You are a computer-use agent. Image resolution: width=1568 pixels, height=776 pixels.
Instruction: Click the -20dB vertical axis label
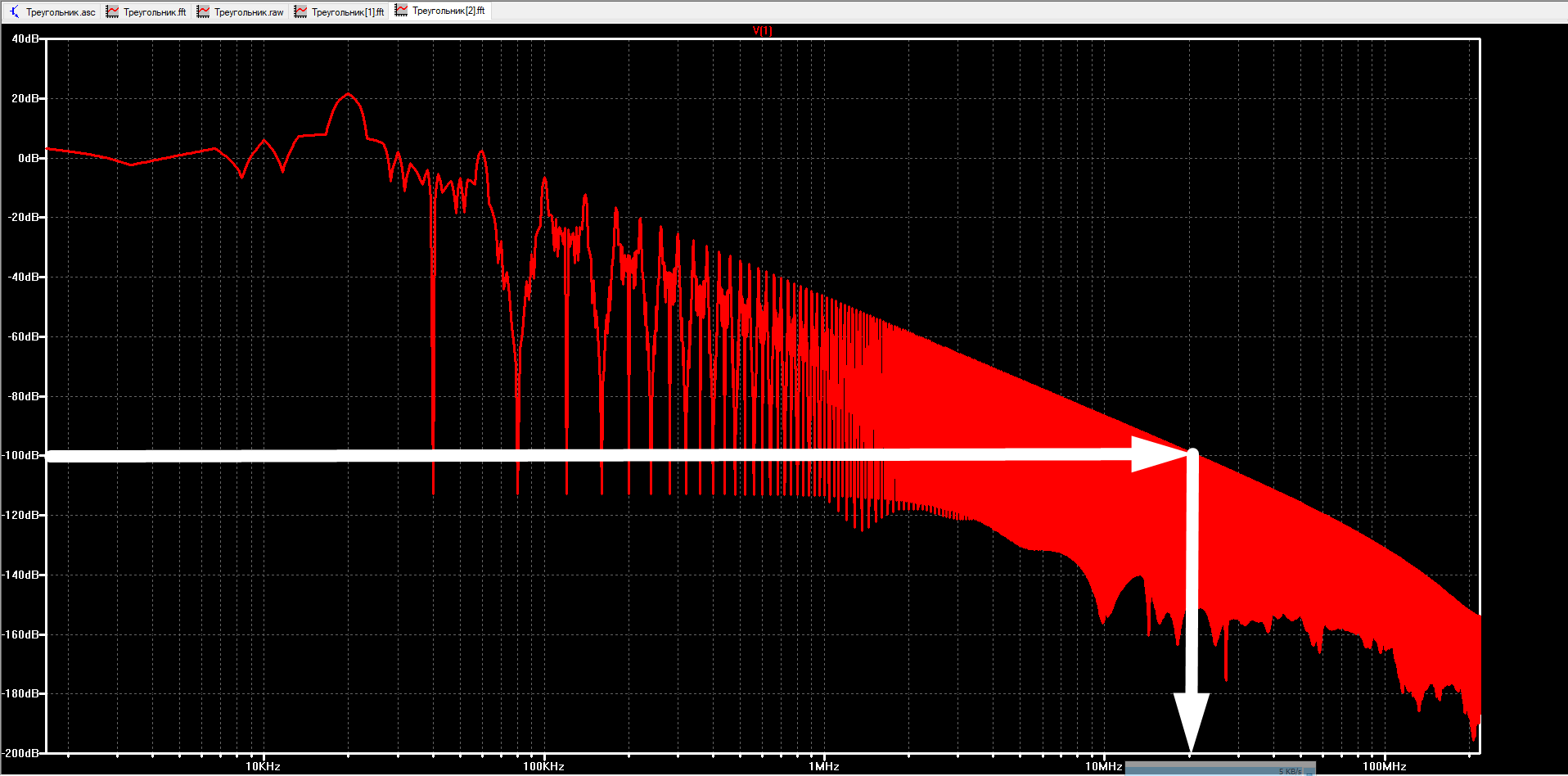(x=24, y=217)
